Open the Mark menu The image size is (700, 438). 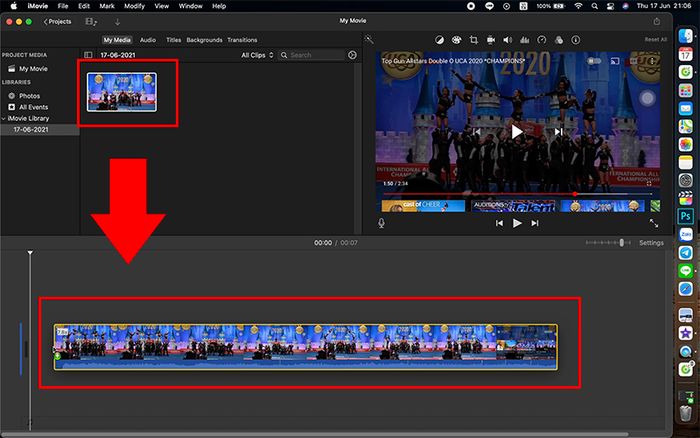[107, 6]
